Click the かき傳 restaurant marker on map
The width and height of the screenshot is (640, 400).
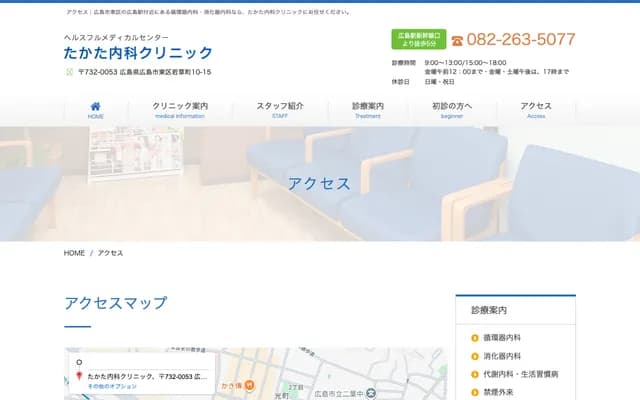[x=249, y=384]
